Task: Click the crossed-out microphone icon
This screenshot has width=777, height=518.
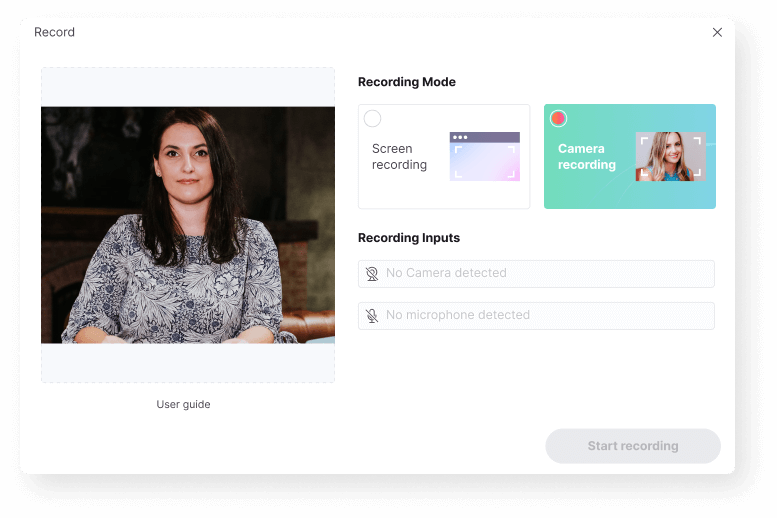Action: pos(372,316)
